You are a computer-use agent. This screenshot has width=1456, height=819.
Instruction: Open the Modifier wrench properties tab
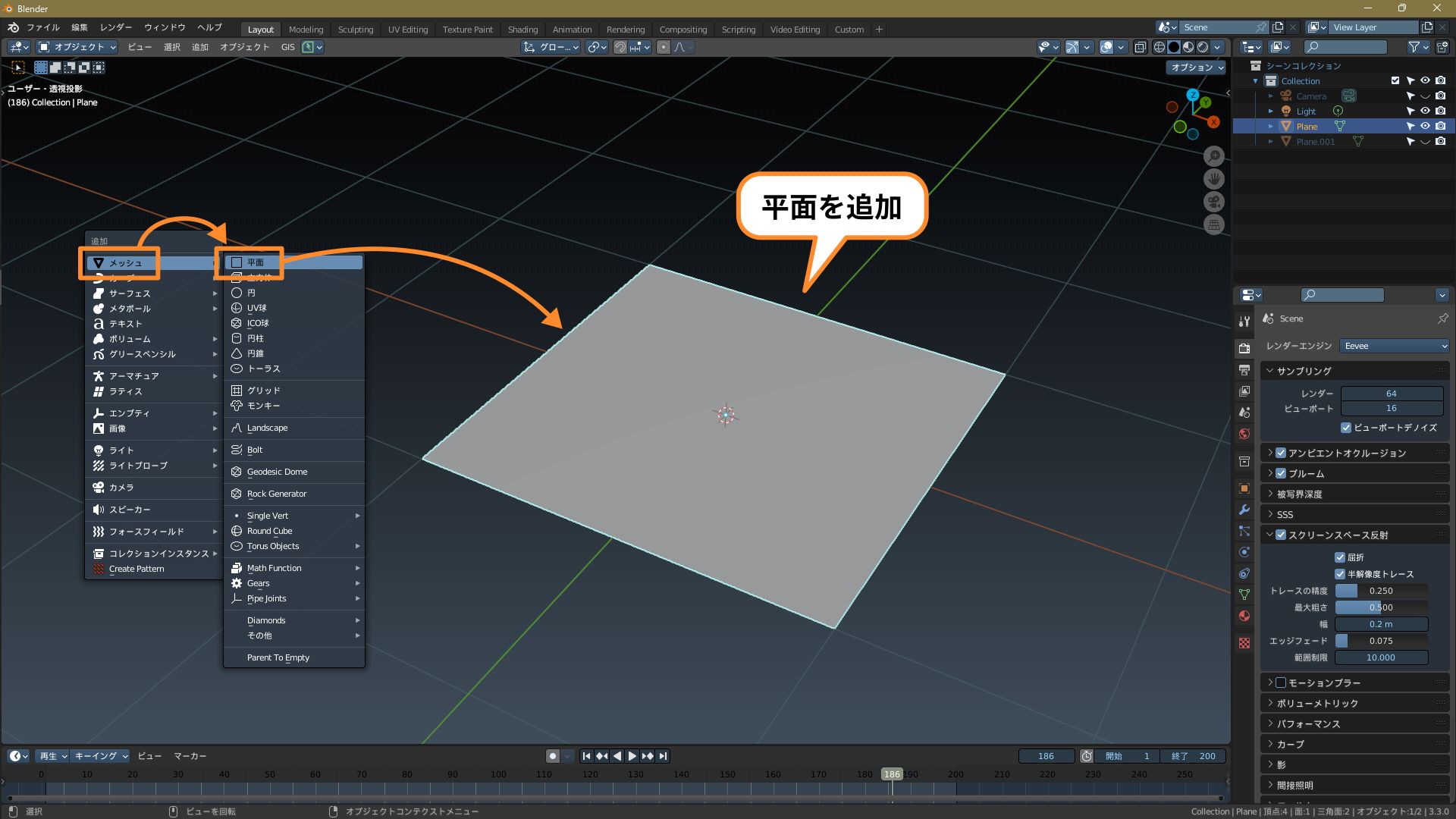coord(1244,510)
